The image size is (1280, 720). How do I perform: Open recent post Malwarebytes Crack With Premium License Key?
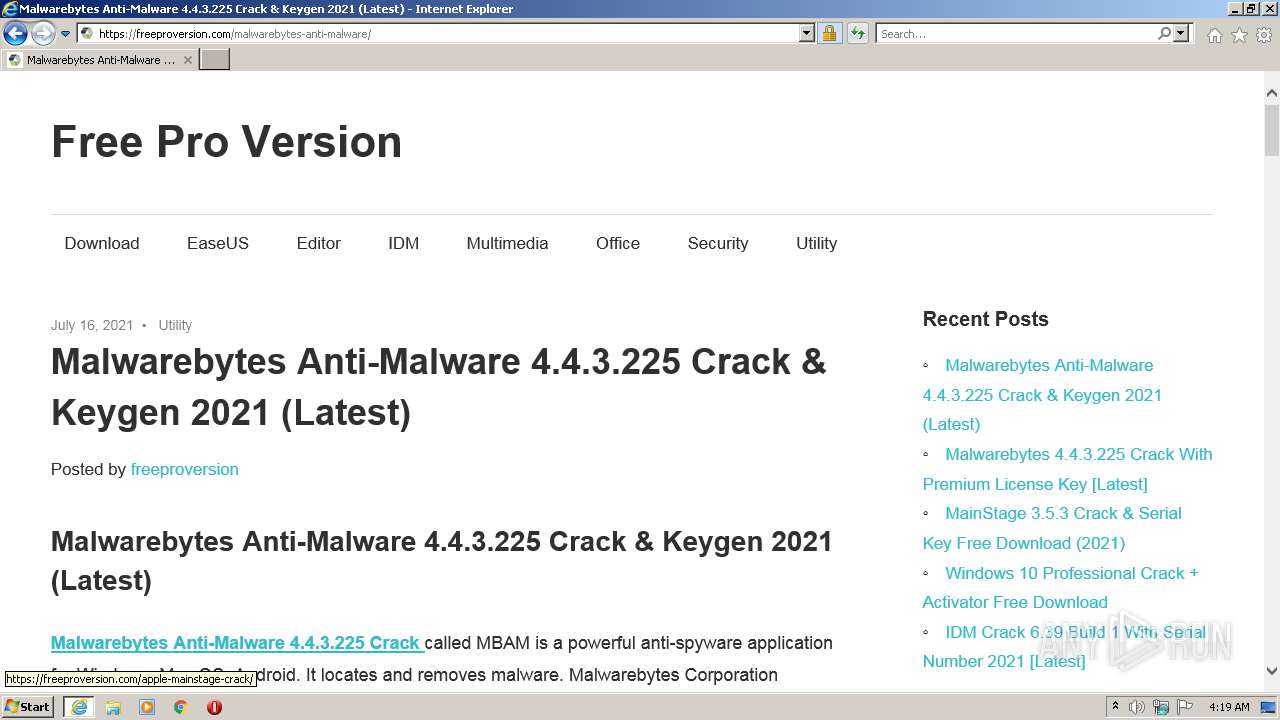1067,469
